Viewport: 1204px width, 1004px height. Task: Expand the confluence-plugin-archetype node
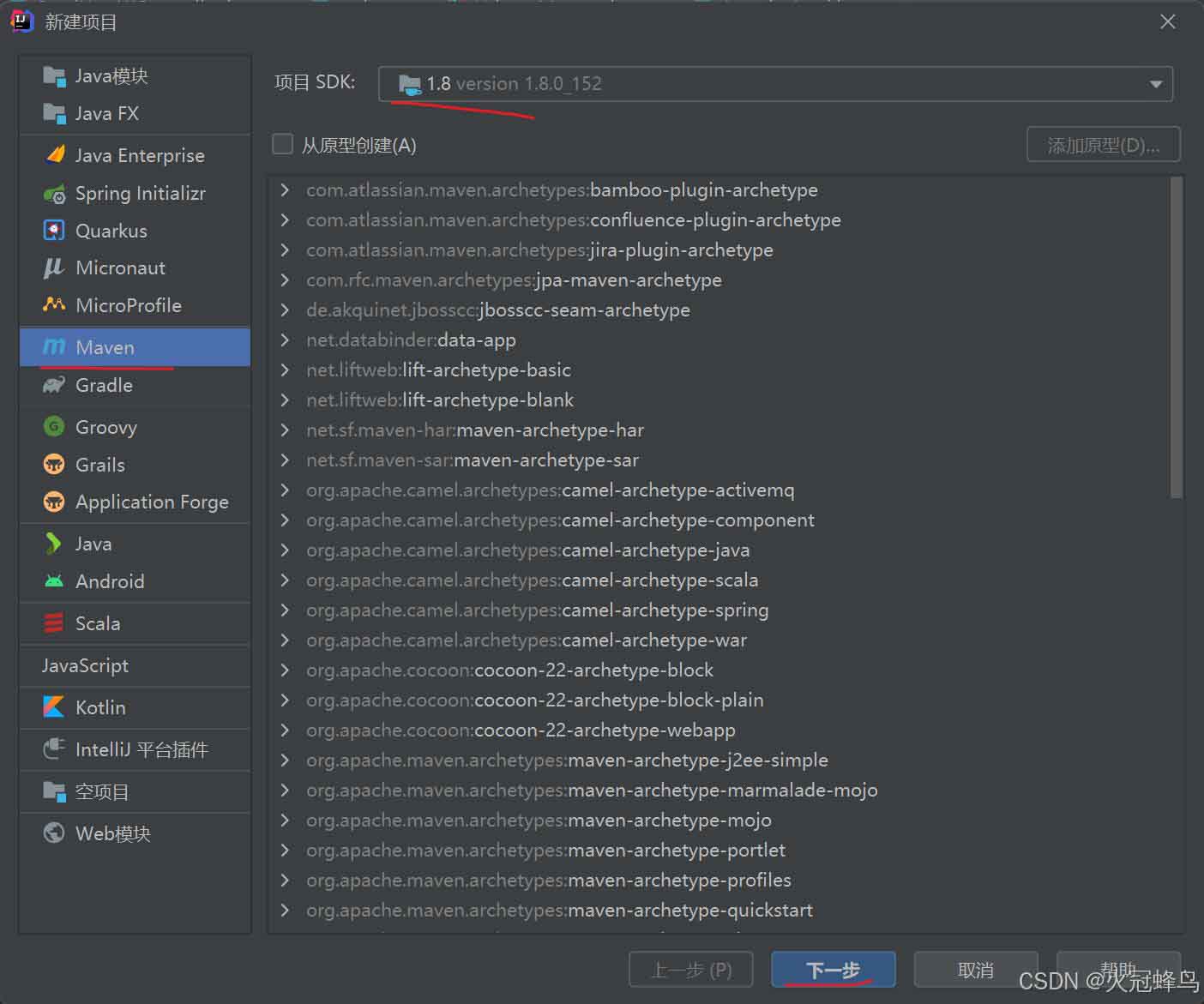(x=285, y=219)
